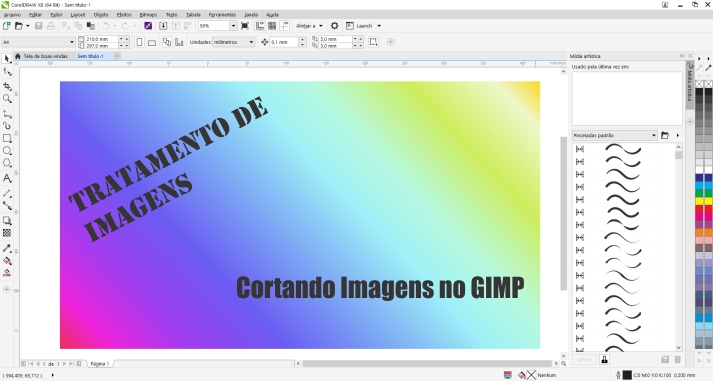Open the Bitmaps menu
The width and height of the screenshot is (713, 381).
click(148, 15)
